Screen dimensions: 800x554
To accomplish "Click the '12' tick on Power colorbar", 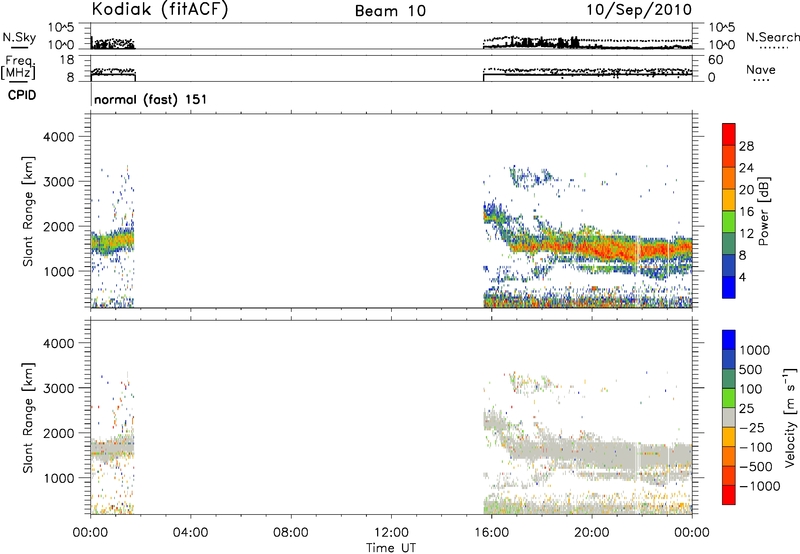I will (746, 234).
